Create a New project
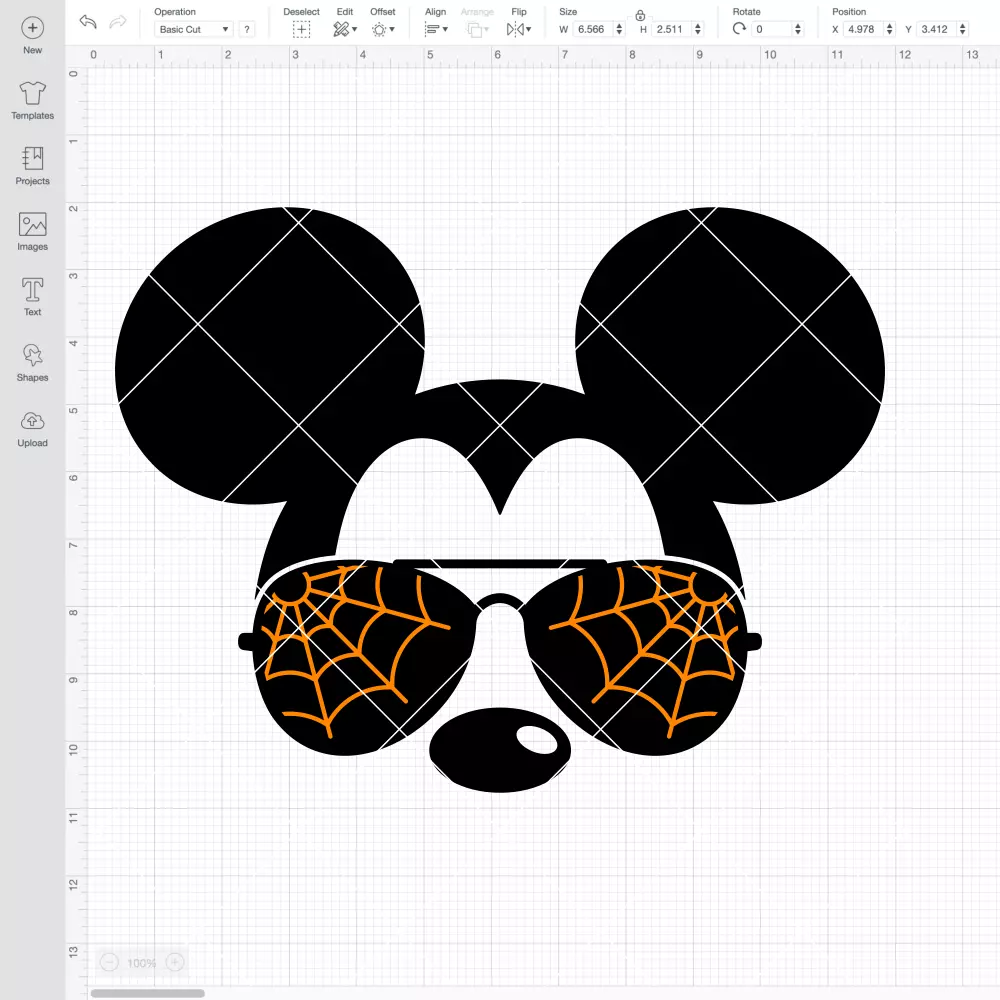 tap(33, 36)
